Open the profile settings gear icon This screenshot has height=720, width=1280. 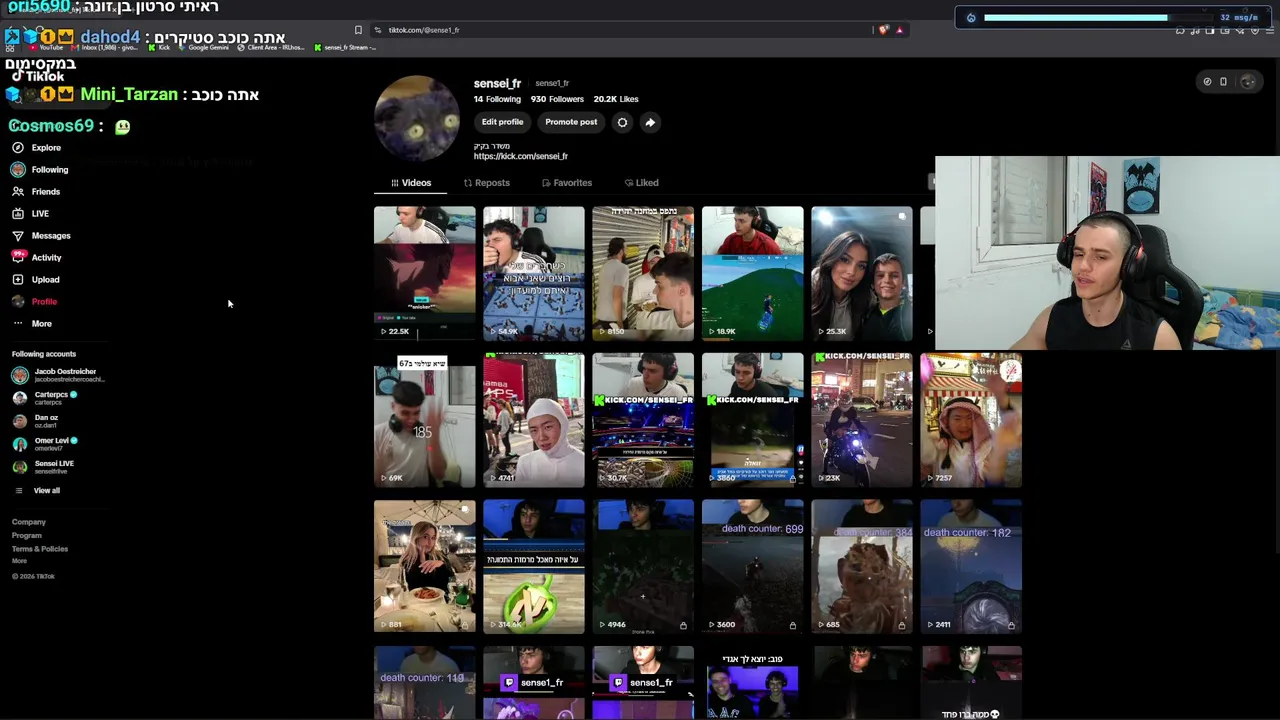coord(622,122)
